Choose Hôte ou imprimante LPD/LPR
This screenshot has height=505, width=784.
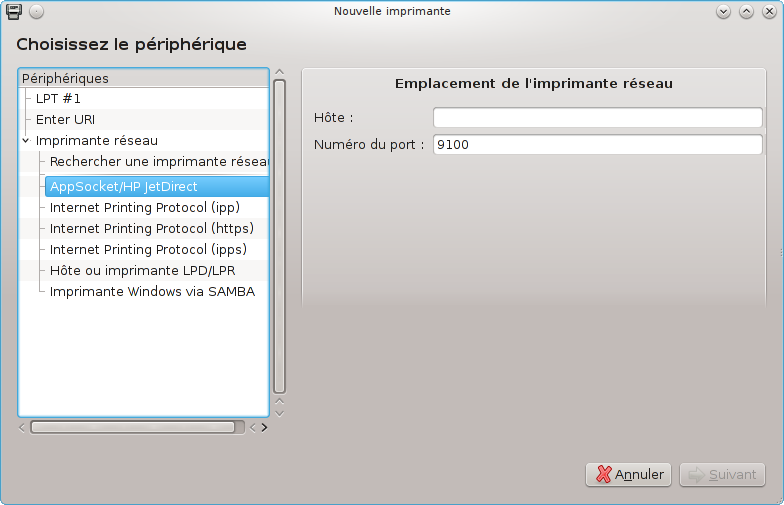click(142, 270)
